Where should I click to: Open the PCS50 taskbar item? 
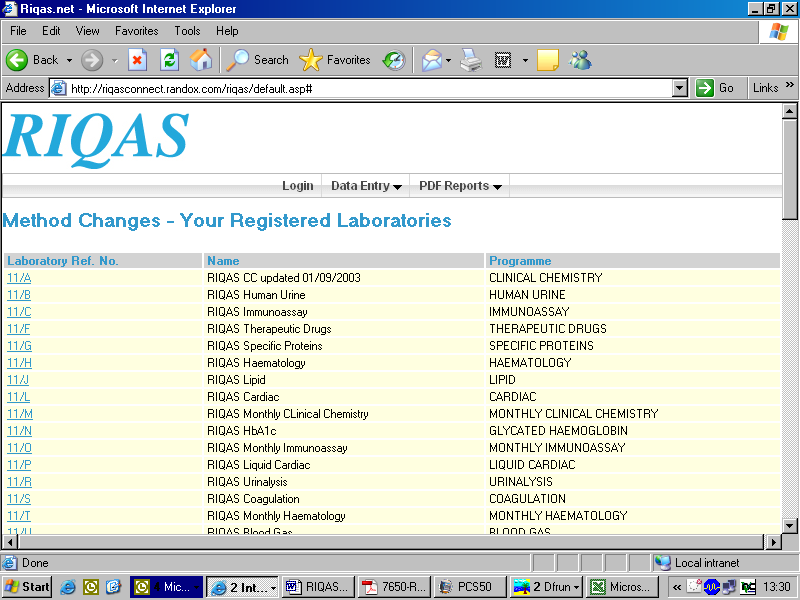(x=471, y=587)
